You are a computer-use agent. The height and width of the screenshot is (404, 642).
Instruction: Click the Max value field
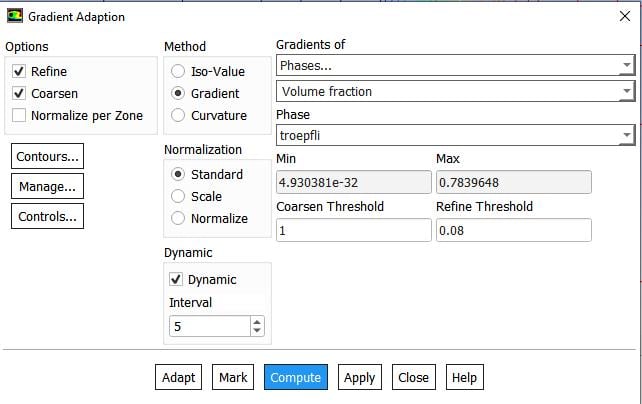[513, 182]
